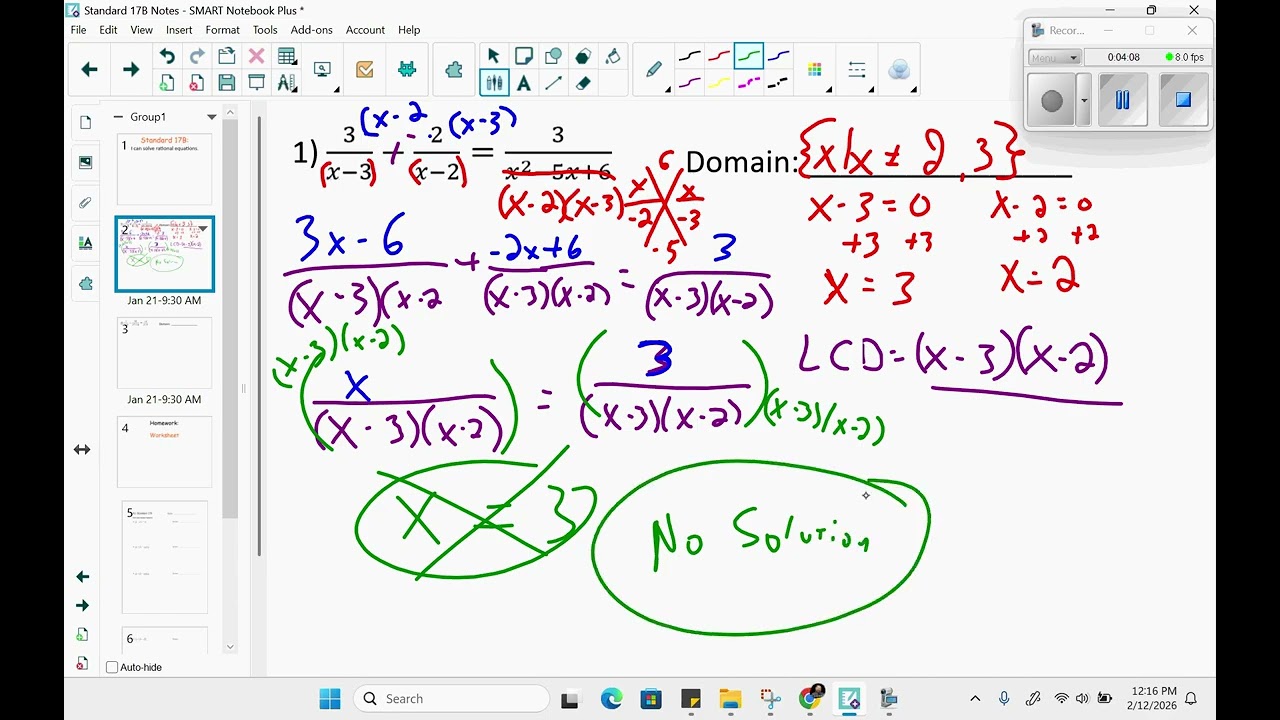
Task: Open the File menu
Action: [x=78, y=30]
